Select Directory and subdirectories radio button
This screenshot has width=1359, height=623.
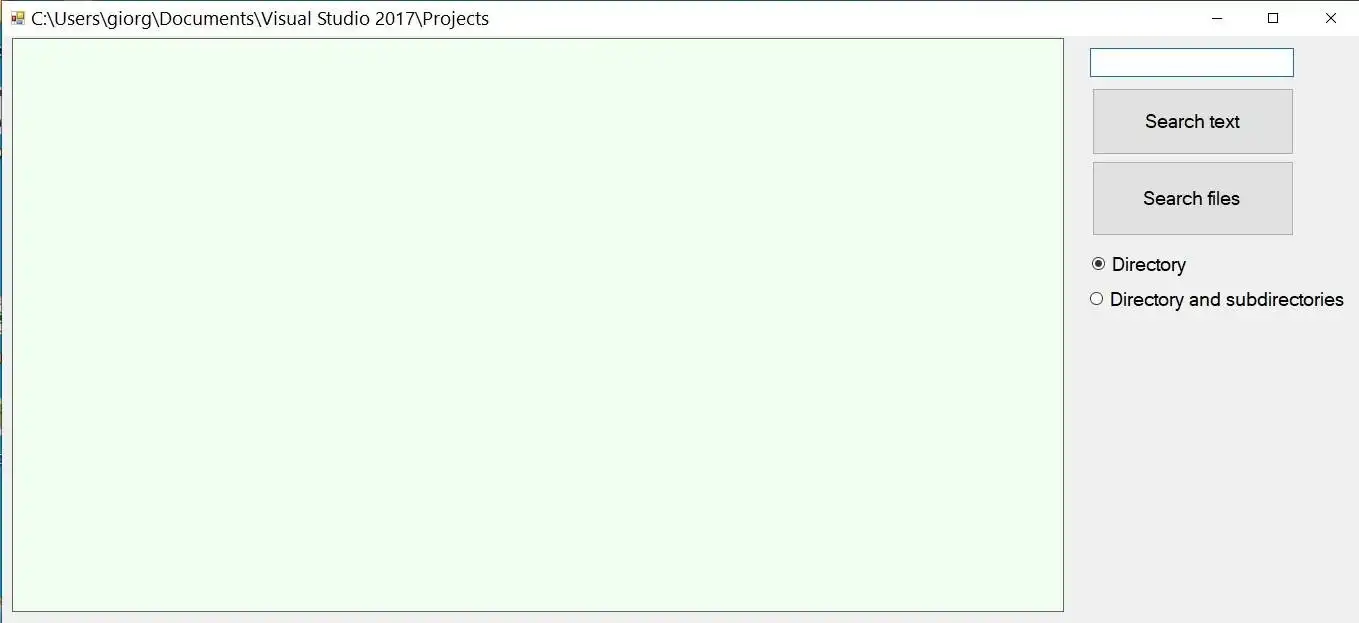1096,299
